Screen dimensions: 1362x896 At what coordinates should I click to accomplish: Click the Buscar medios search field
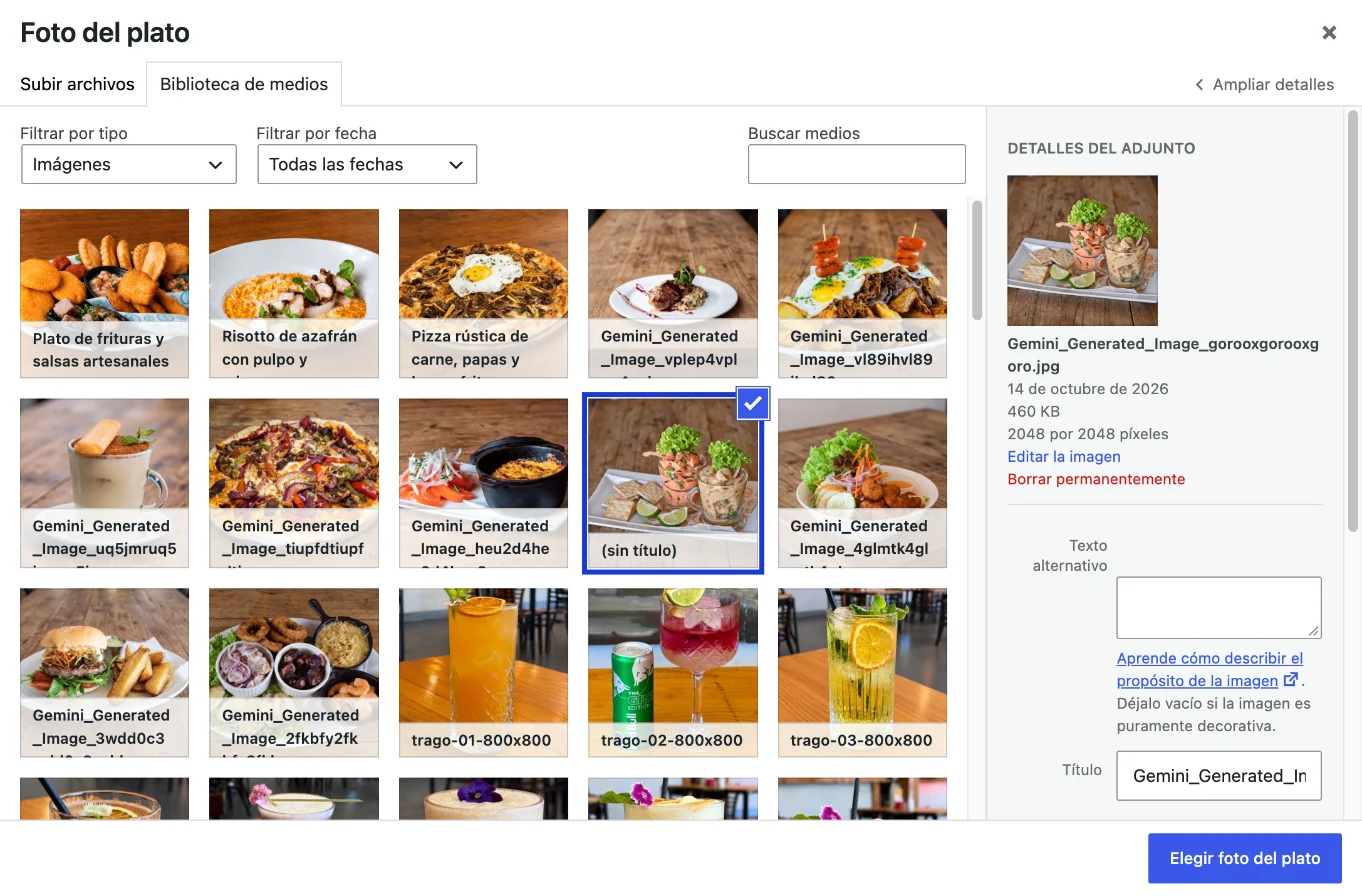click(x=857, y=164)
